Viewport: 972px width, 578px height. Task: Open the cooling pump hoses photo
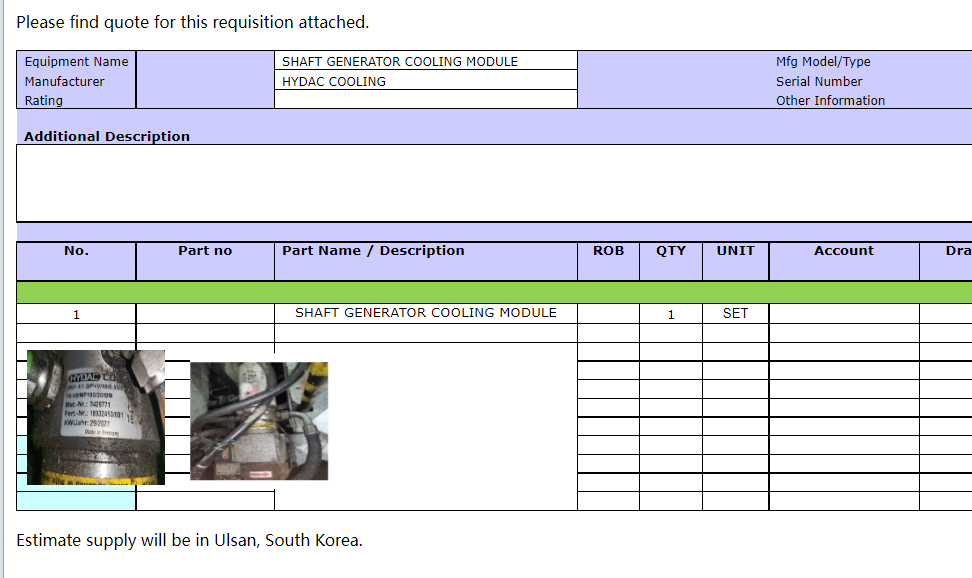coord(259,421)
